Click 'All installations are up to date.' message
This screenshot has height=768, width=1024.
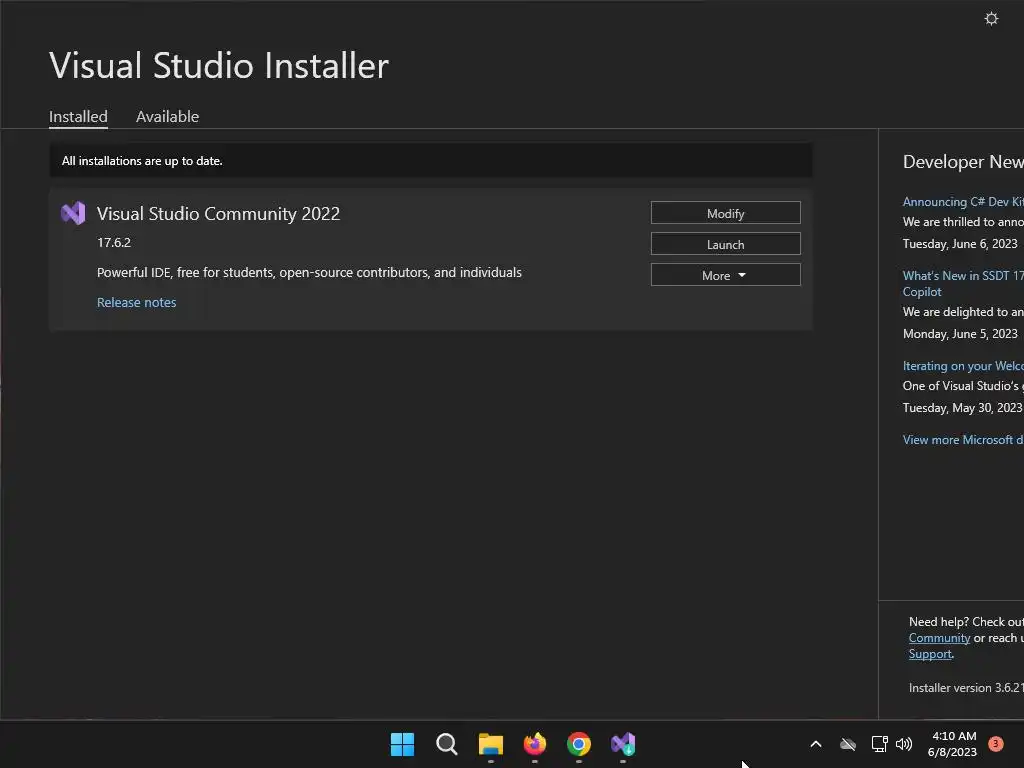click(142, 161)
